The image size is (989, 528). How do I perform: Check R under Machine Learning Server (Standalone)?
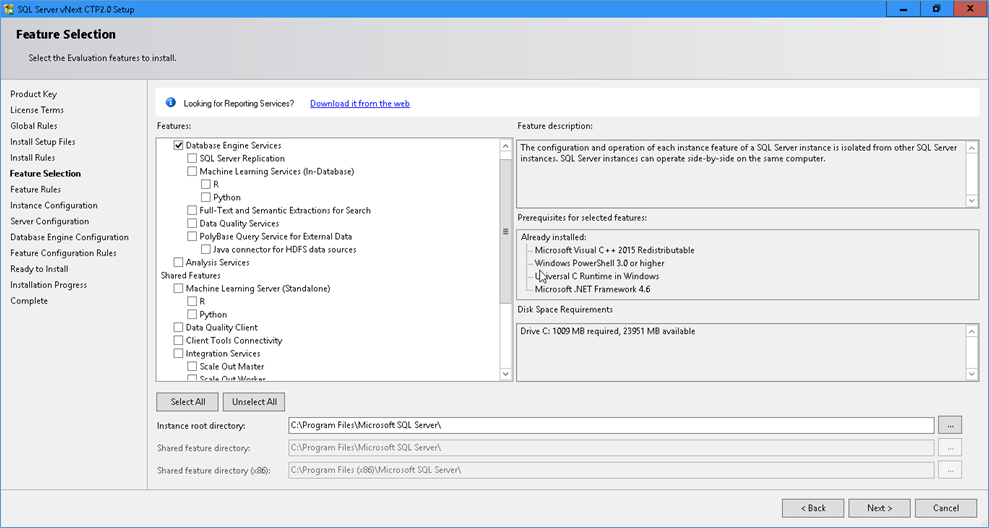pyautogui.click(x=192, y=302)
